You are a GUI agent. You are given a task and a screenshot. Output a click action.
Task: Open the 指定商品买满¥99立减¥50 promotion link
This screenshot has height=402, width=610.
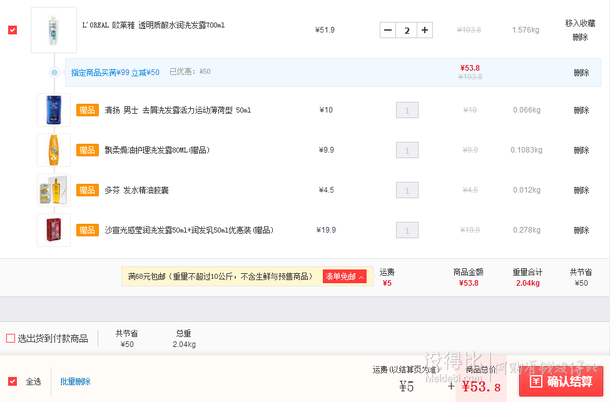click(x=115, y=72)
